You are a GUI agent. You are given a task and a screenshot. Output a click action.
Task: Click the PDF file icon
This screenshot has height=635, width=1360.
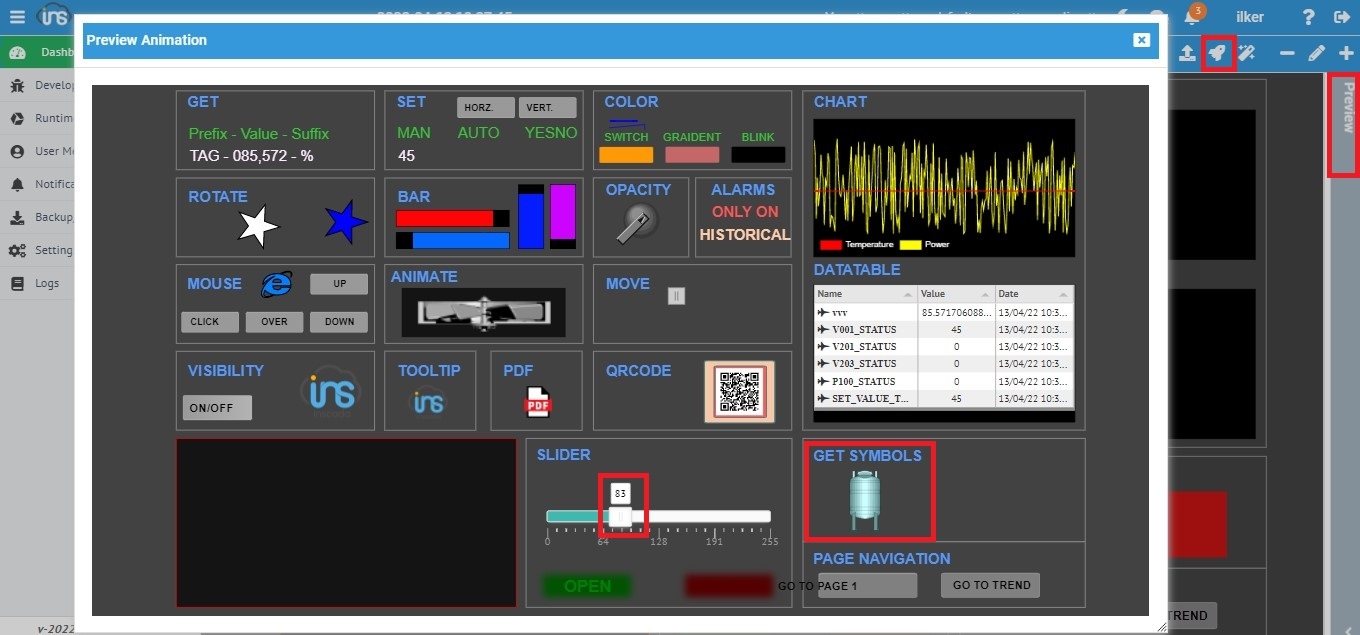[538, 402]
